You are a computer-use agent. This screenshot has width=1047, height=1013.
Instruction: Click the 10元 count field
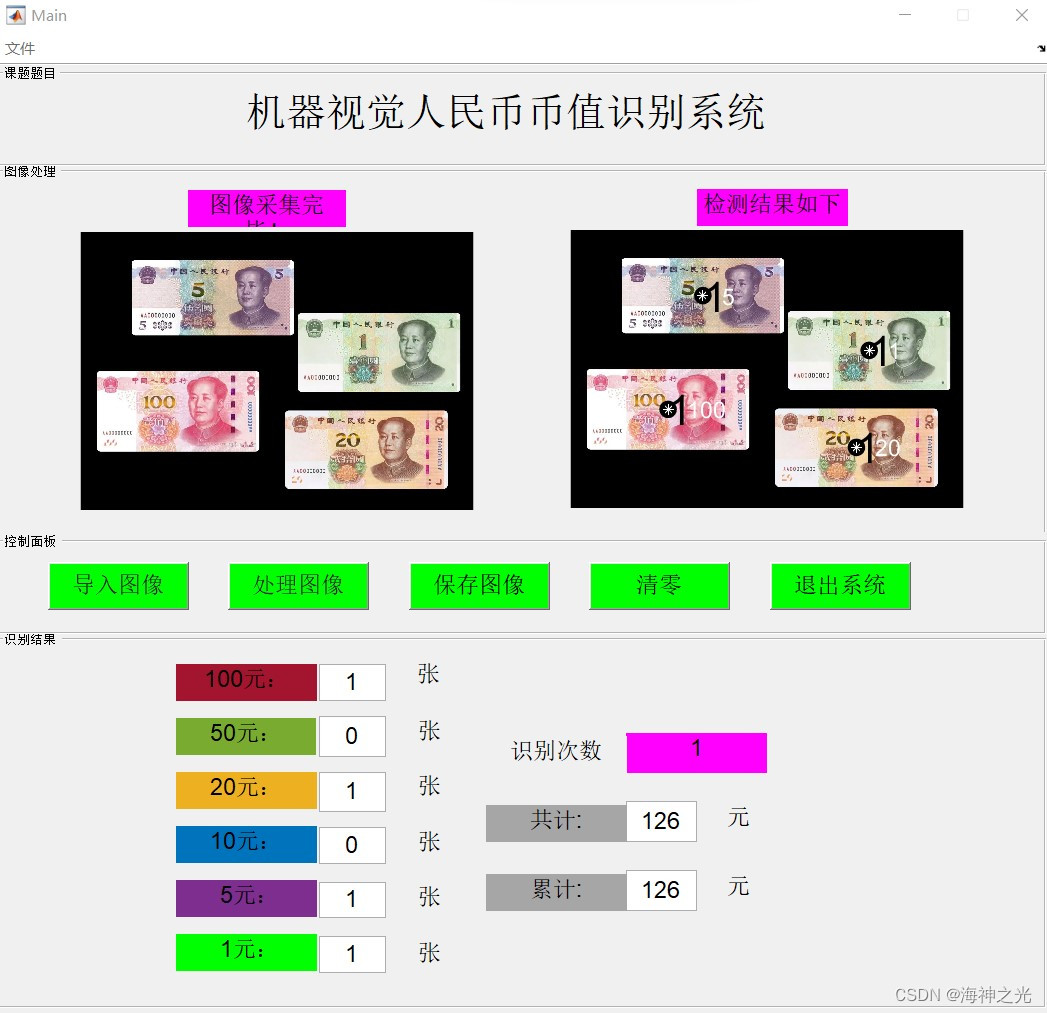point(353,845)
